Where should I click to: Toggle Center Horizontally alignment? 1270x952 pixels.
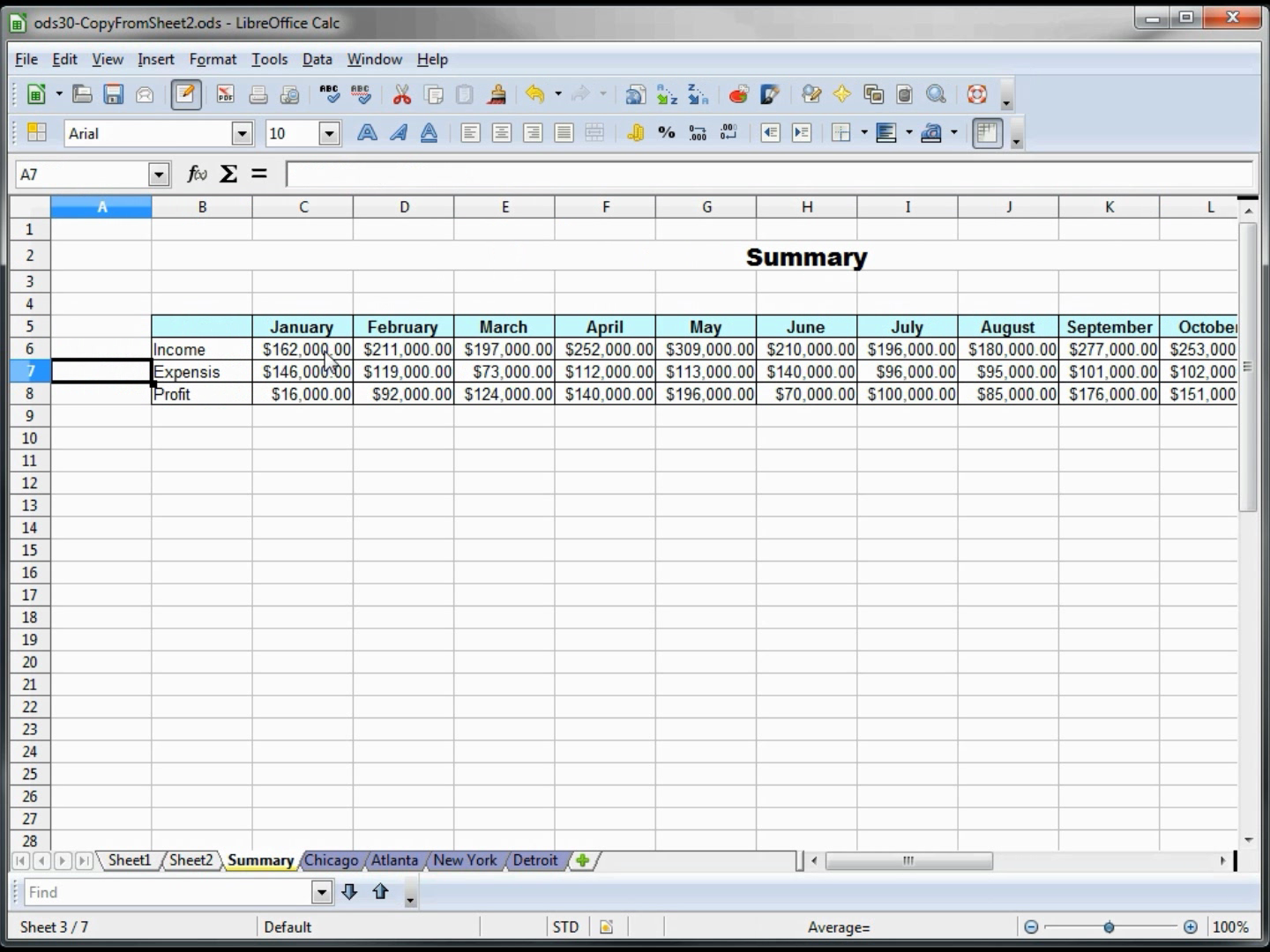click(502, 133)
